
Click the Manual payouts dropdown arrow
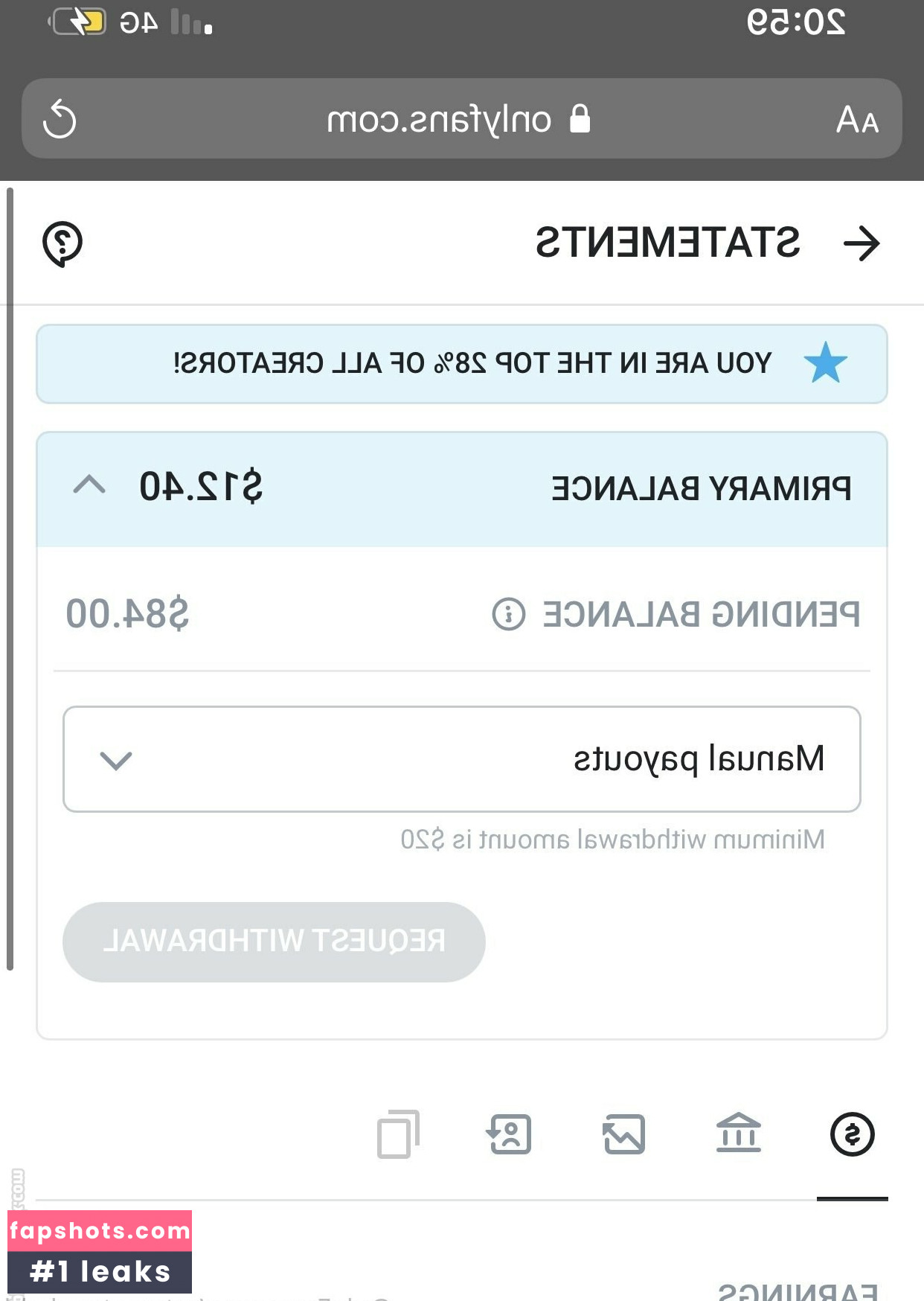[x=116, y=760]
